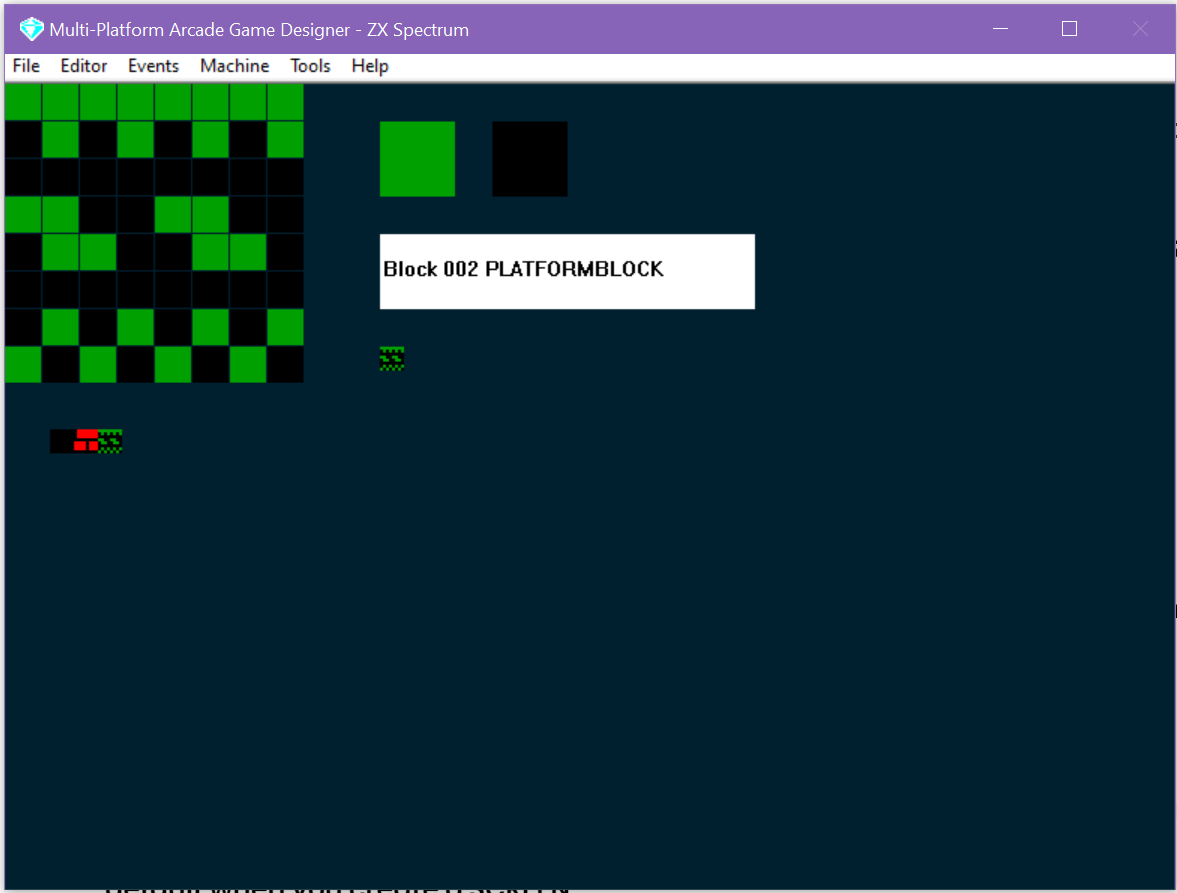Toggle the bottom-left corner pixel of the grid
Screen dimensions: 1177x893
pyautogui.click(x=23, y=365)
